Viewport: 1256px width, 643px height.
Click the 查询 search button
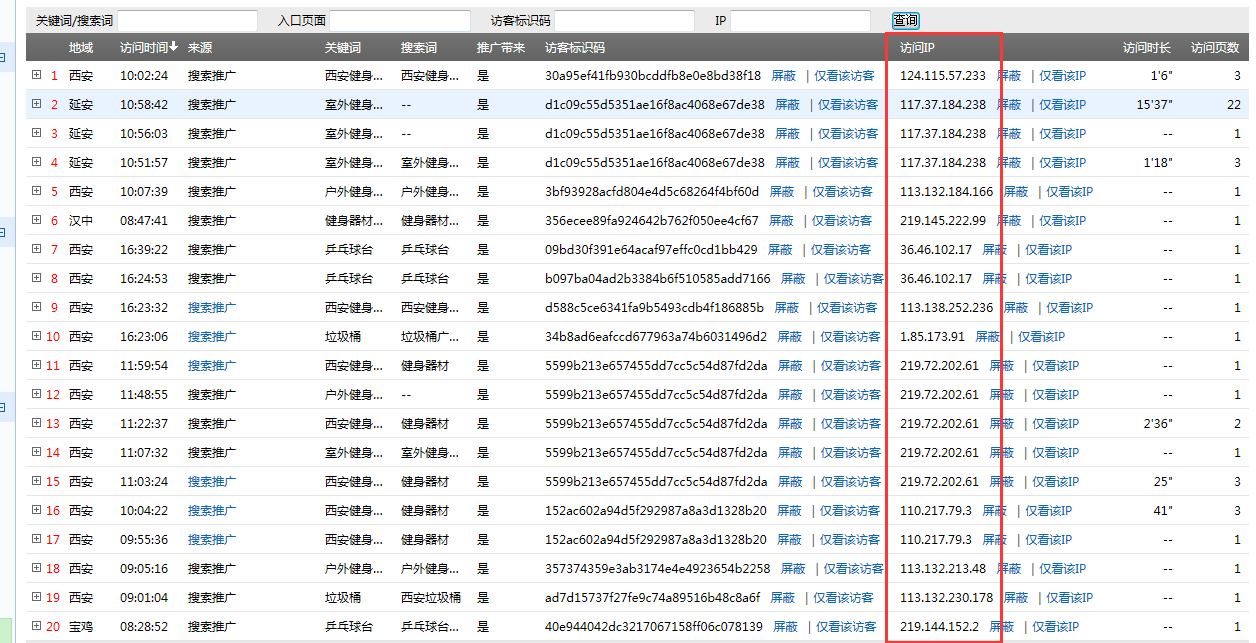905,20
